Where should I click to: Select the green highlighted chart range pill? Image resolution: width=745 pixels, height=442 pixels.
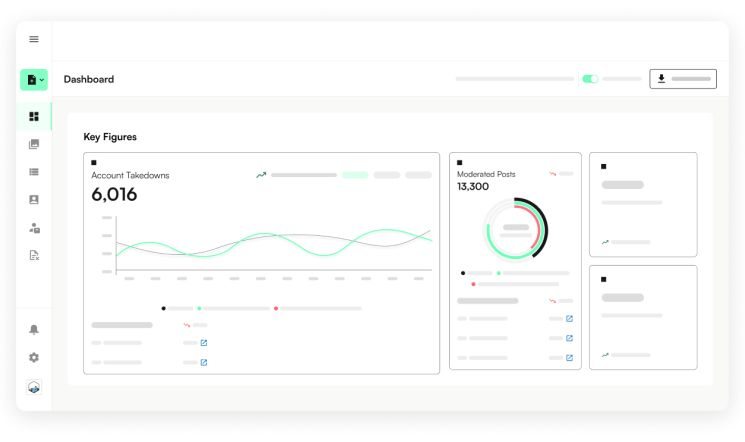355,175
